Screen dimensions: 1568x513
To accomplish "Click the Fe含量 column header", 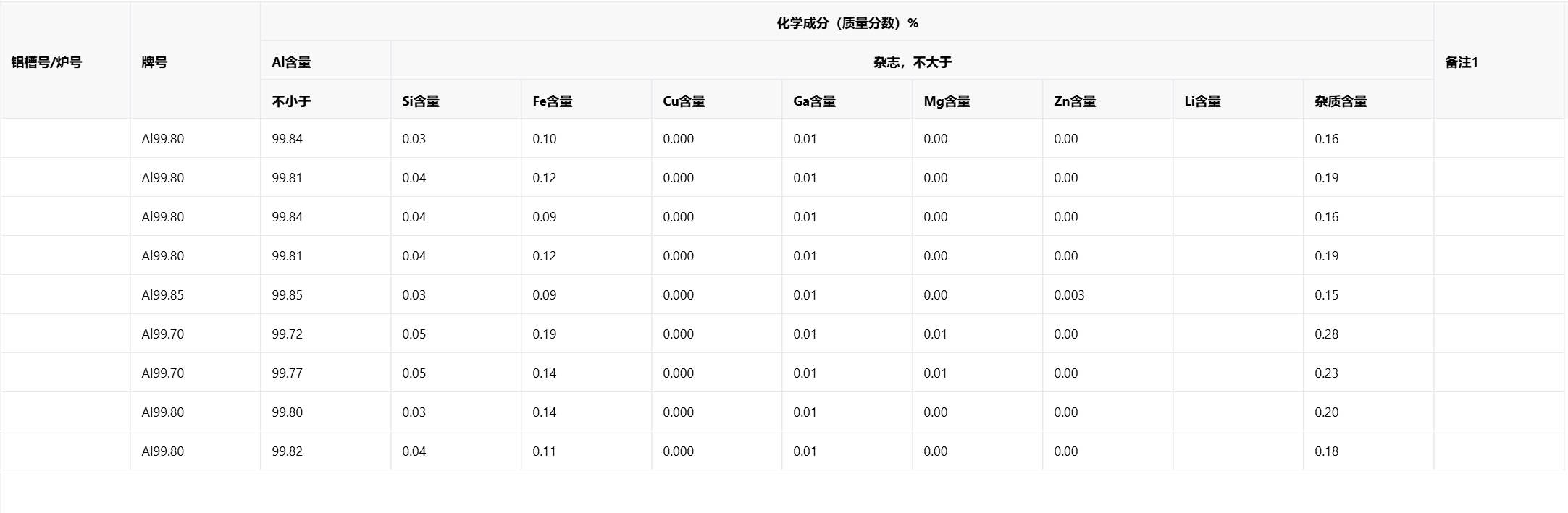I will click(x=552, y=101).
